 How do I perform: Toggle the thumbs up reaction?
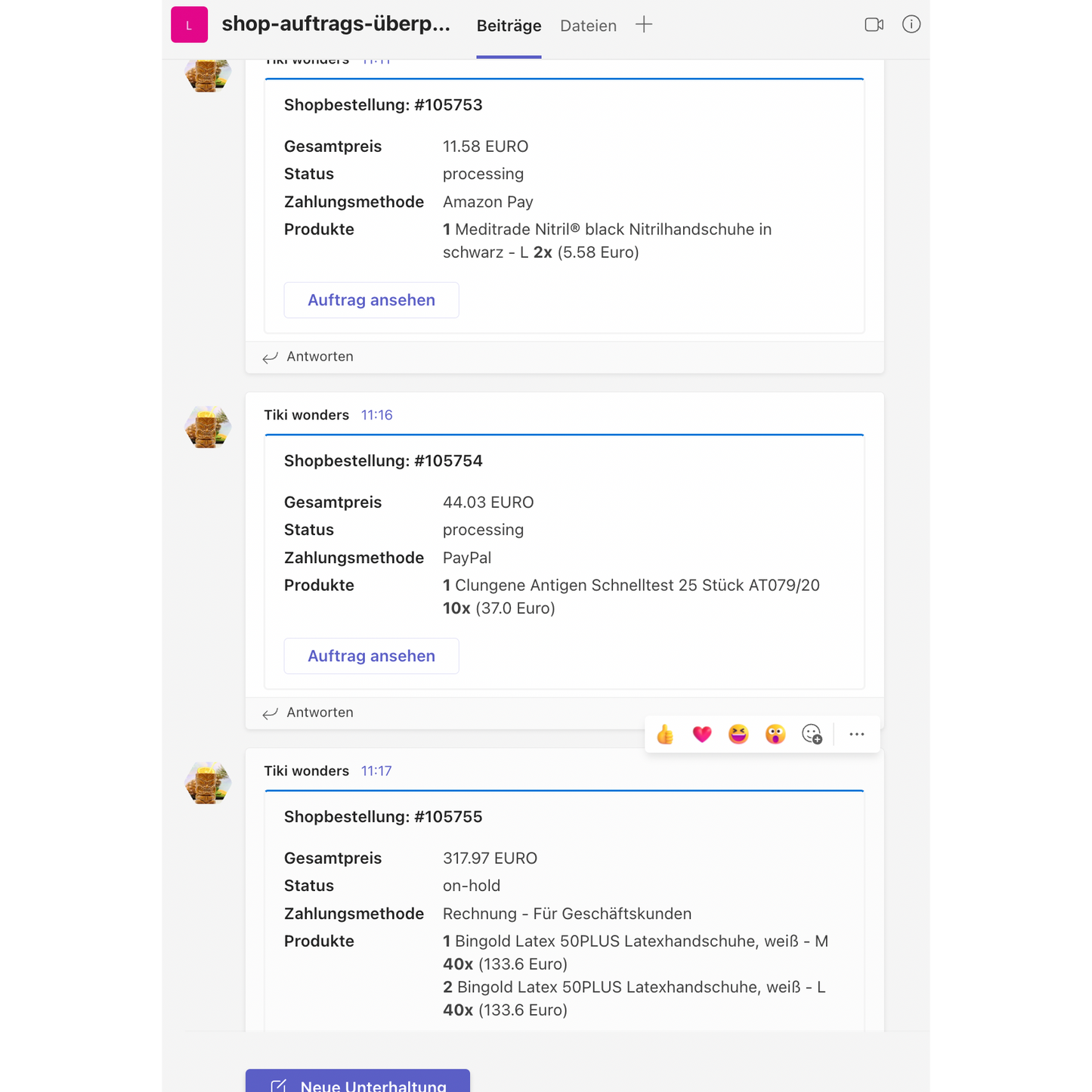[665, 734]
